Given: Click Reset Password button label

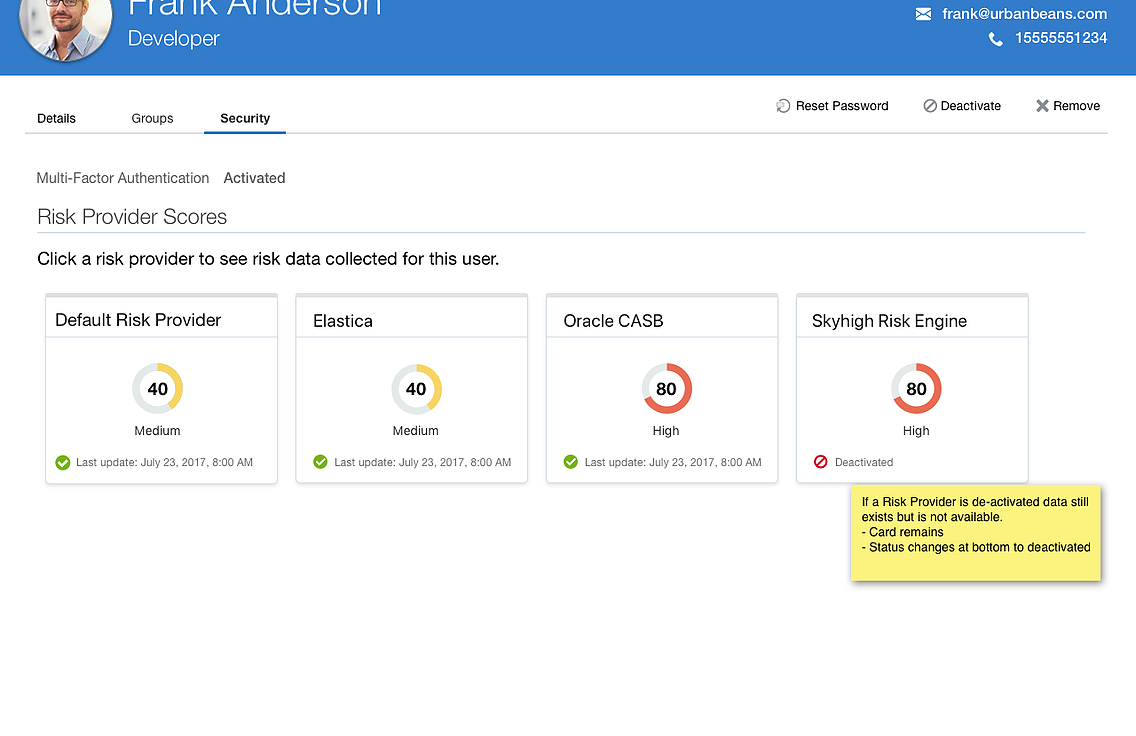Looking at the screenshot, I should [842, 106].
